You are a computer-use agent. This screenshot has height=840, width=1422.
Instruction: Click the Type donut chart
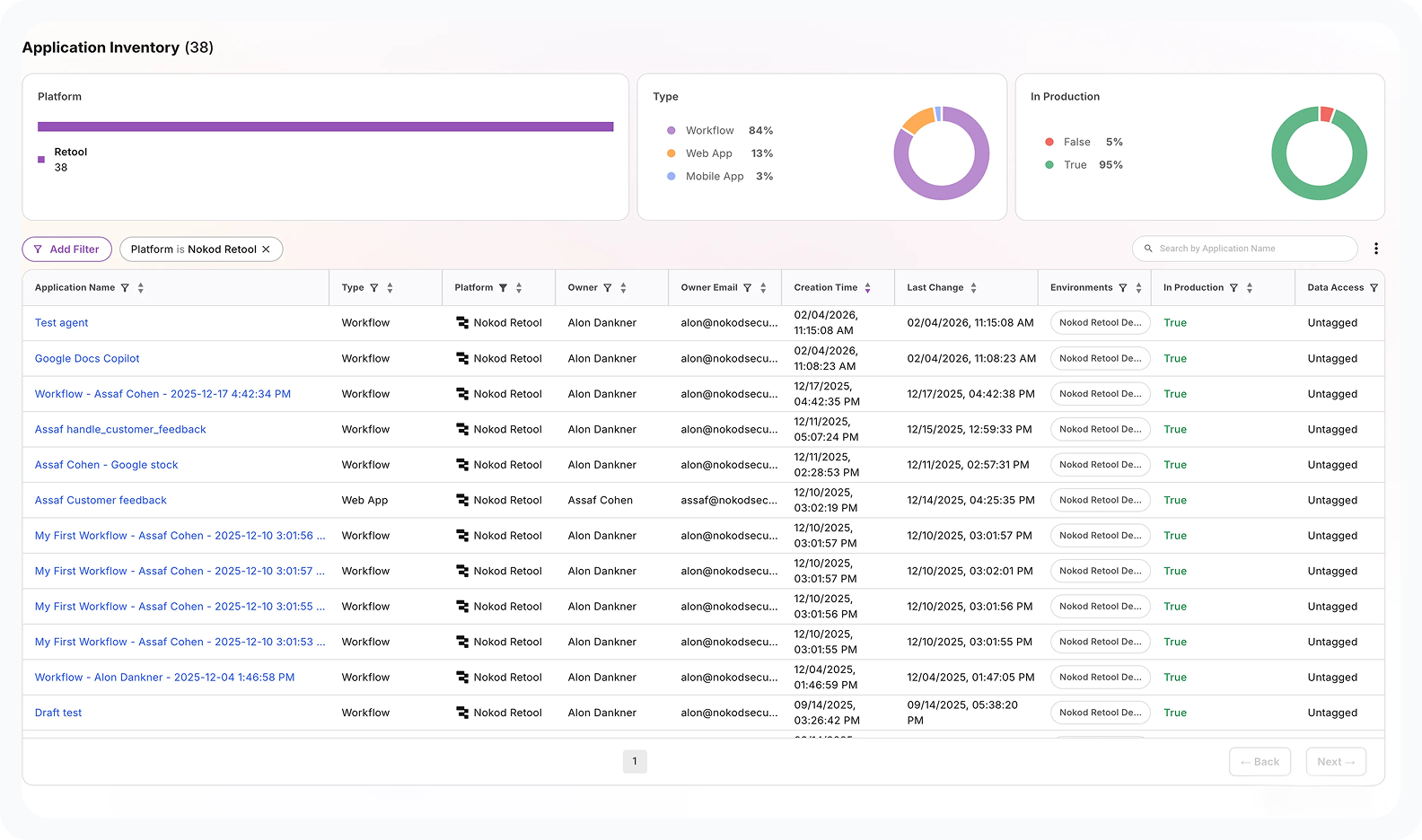pos(941,153)
